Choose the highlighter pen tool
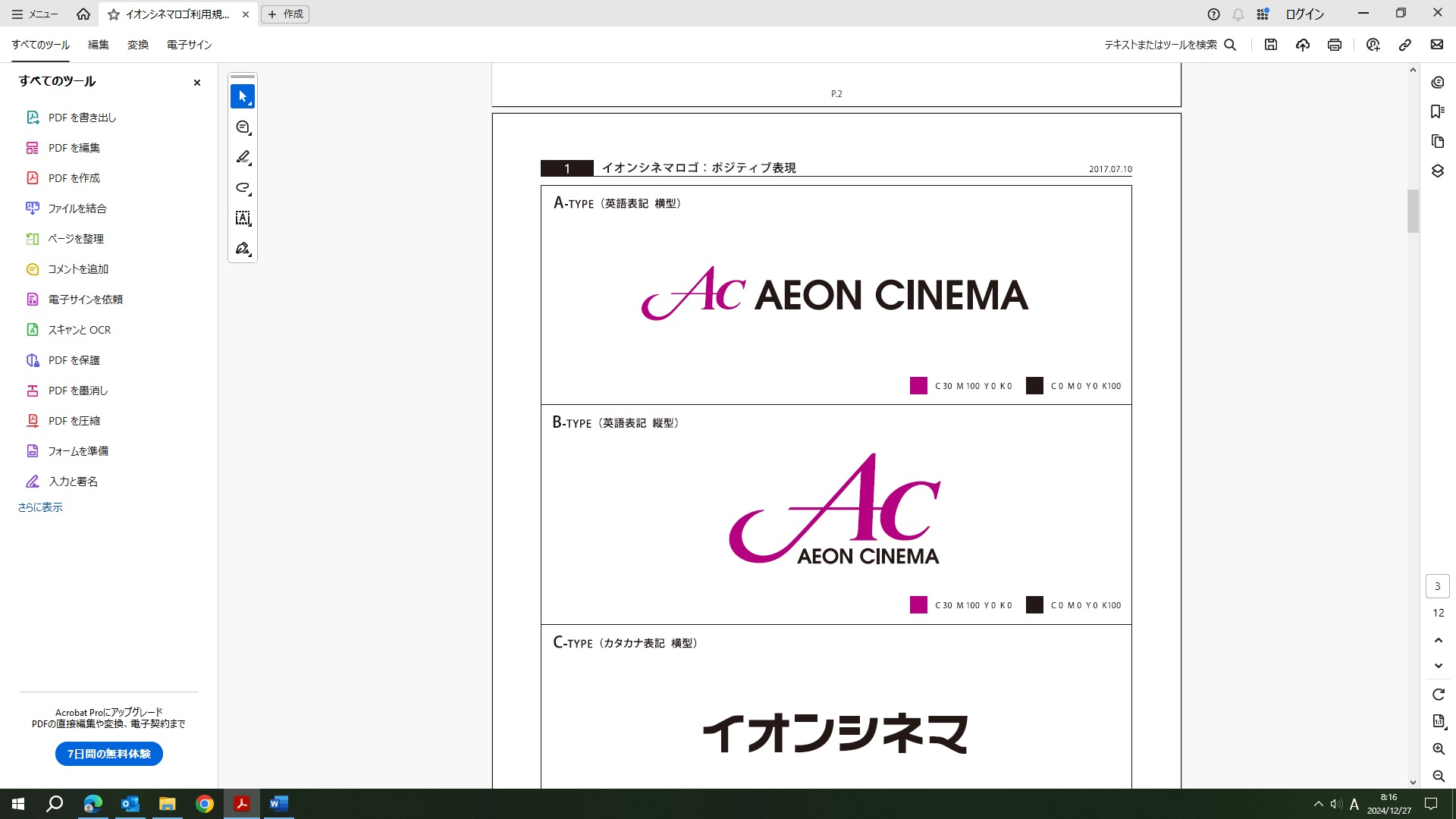This screenshot has height=819, width=1456. [x=243, y=158]
